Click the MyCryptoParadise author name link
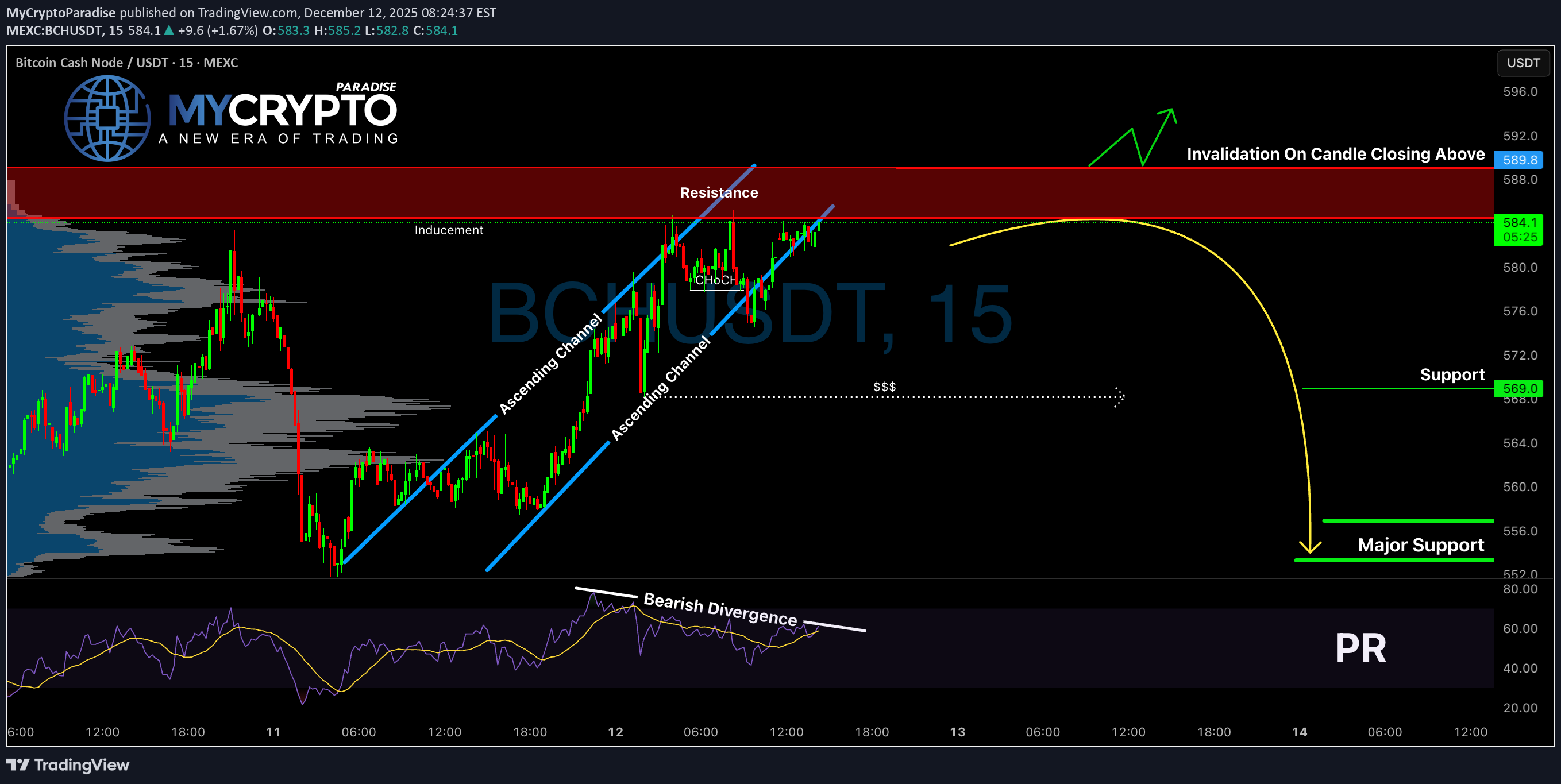 pyautogui.click(x=60, y=13)
